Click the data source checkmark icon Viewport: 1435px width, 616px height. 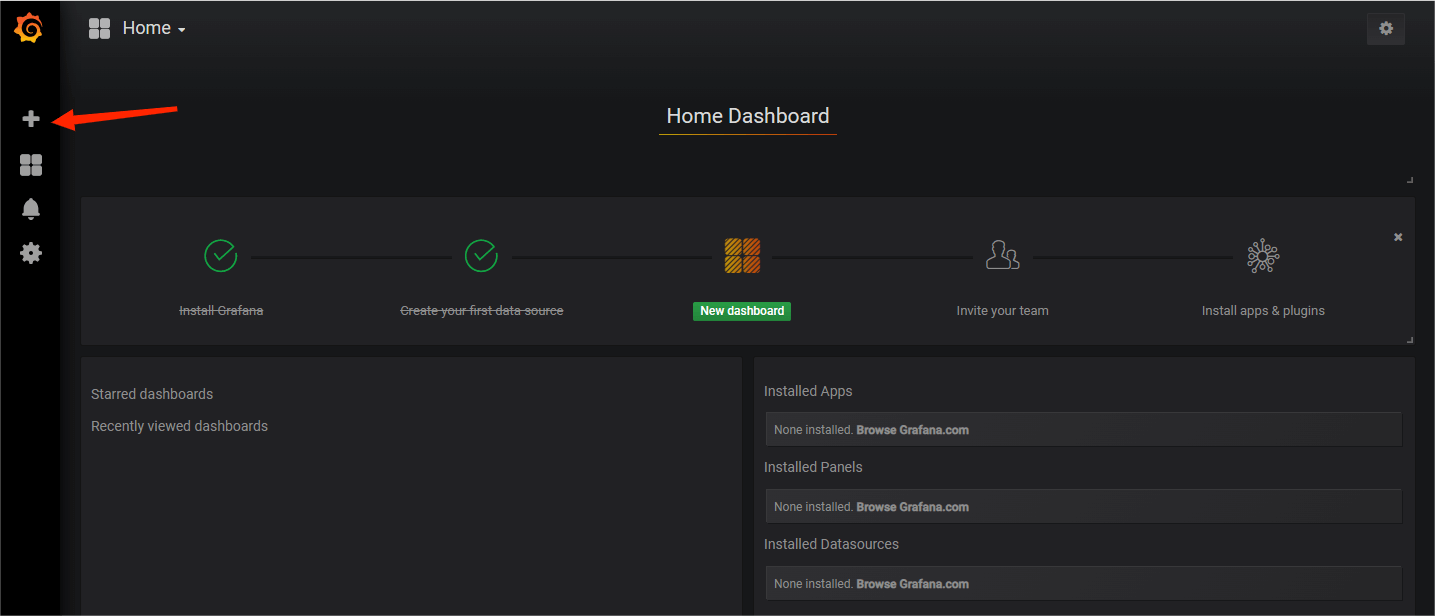[x=481, y=256]
